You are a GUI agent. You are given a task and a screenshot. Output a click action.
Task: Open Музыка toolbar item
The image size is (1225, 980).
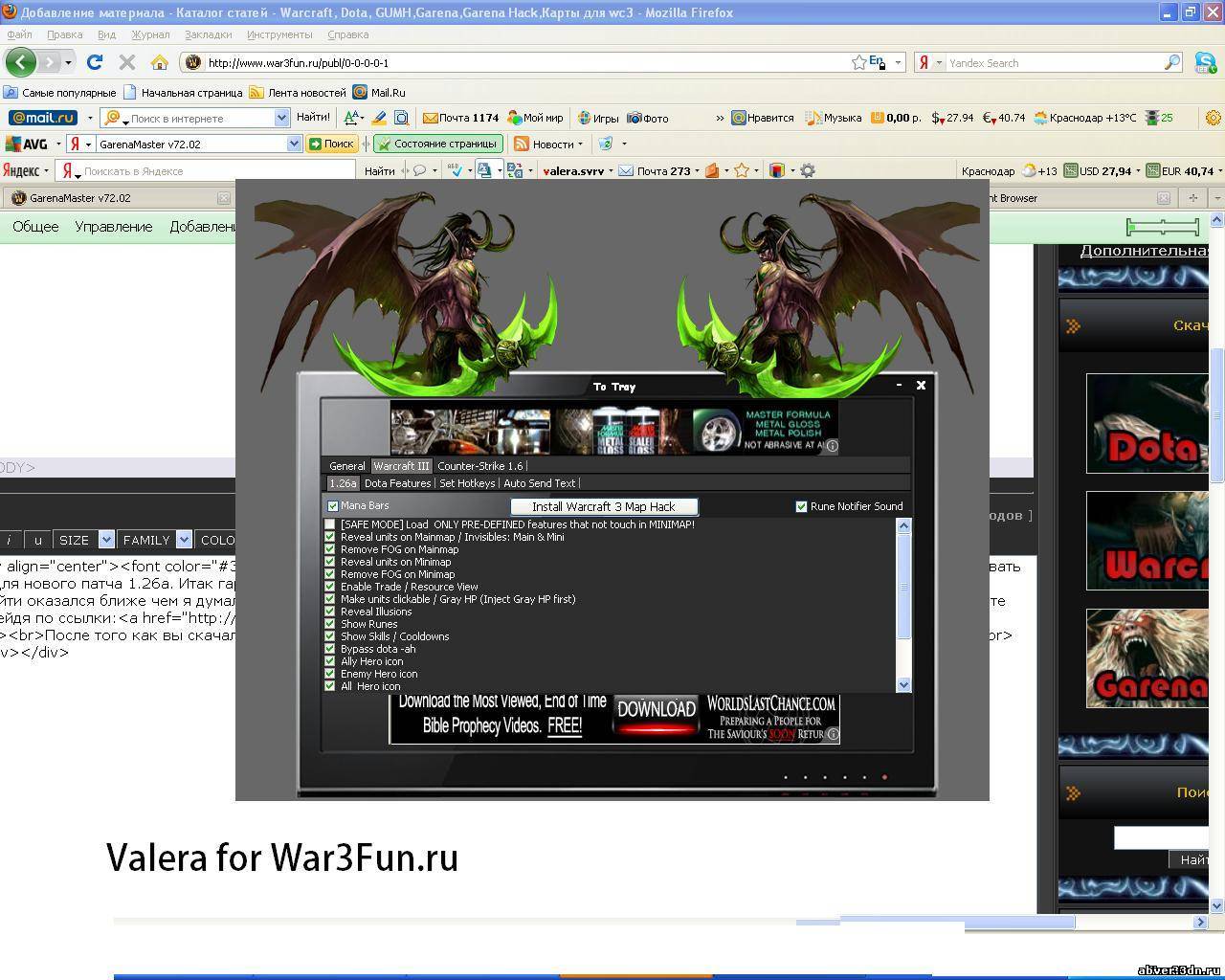click(834, 118)
